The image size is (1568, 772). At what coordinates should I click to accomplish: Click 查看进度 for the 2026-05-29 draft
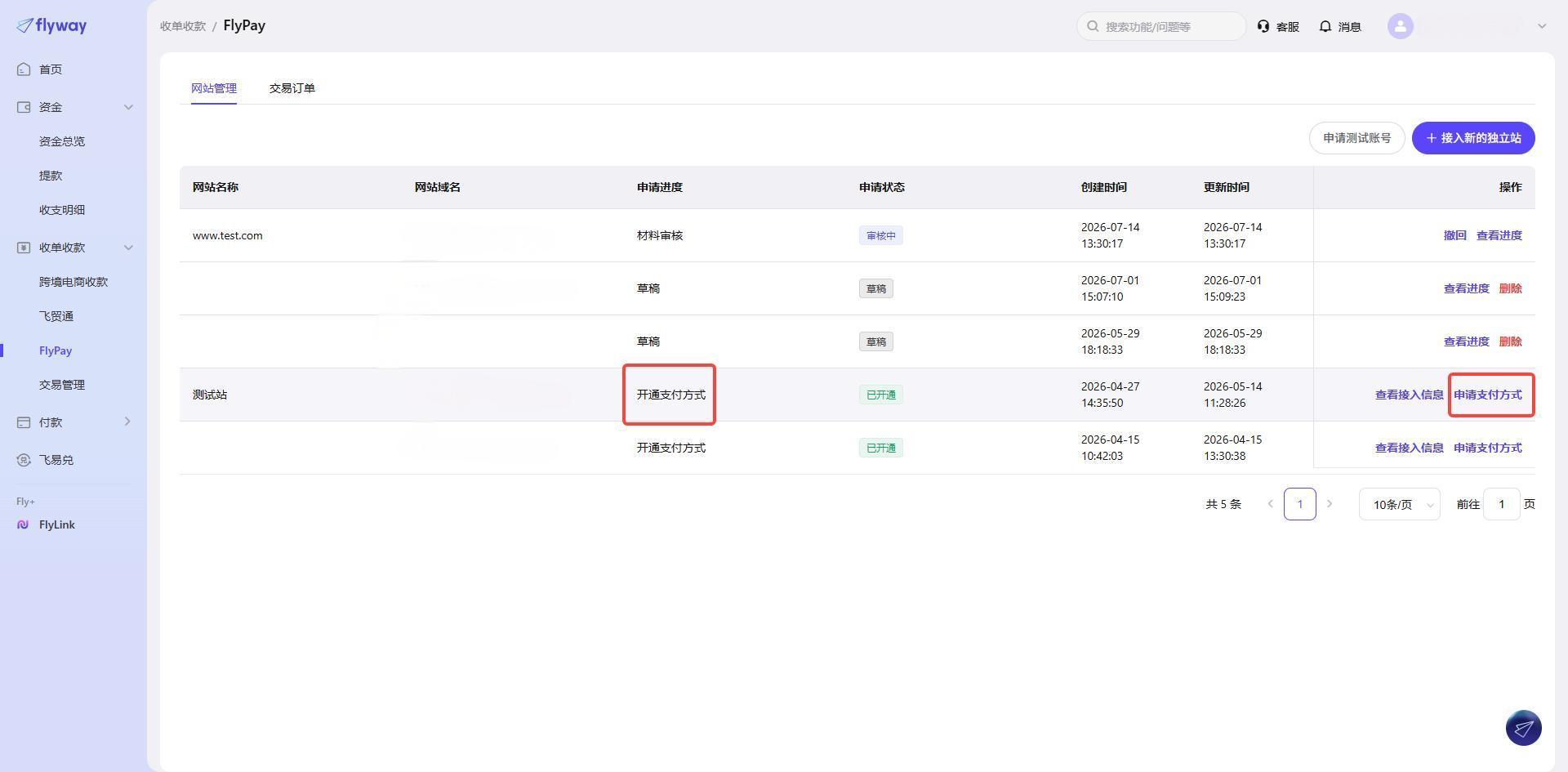click(1466, 341)
